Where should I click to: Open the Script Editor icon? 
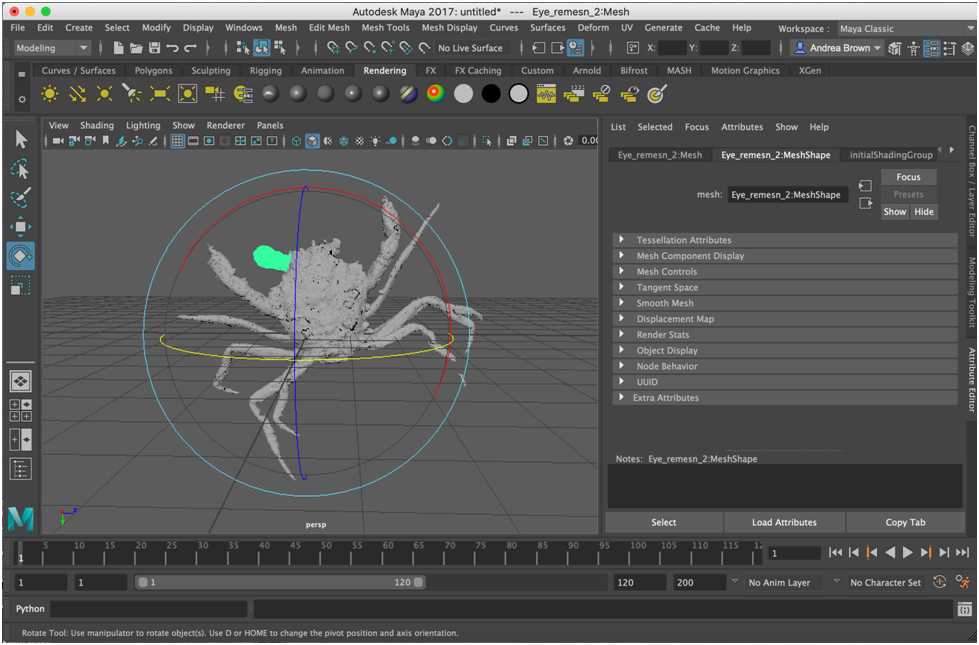coord(965,609)
